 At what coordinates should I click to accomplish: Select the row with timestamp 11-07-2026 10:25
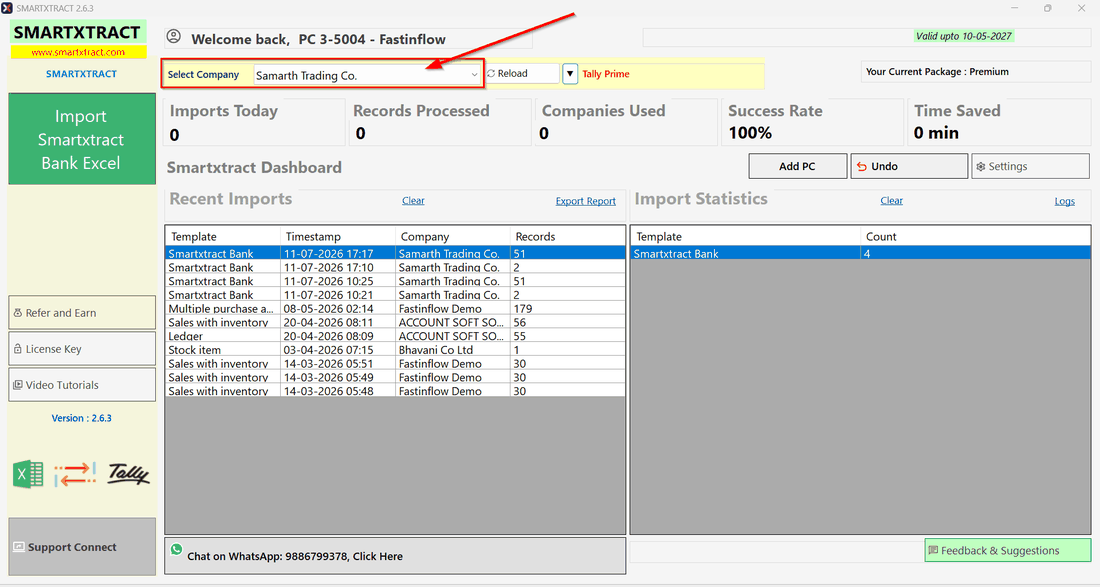395,281
